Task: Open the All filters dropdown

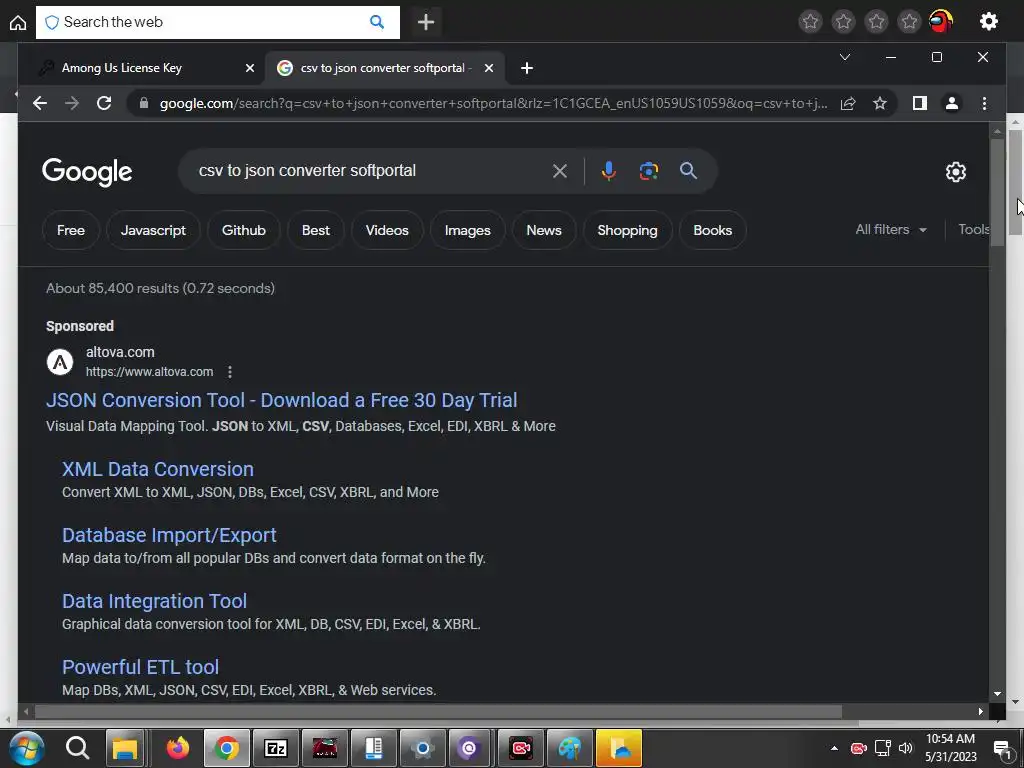Action: click(x=891, y=229)
